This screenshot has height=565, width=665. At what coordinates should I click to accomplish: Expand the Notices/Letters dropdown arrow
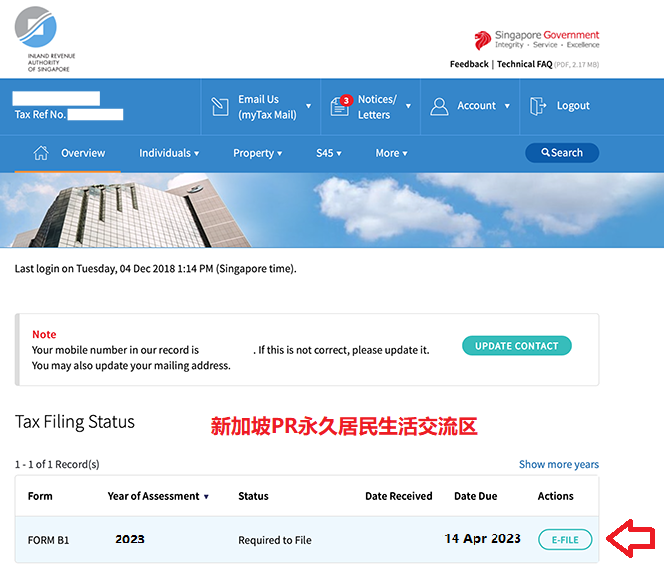[408, 106]
